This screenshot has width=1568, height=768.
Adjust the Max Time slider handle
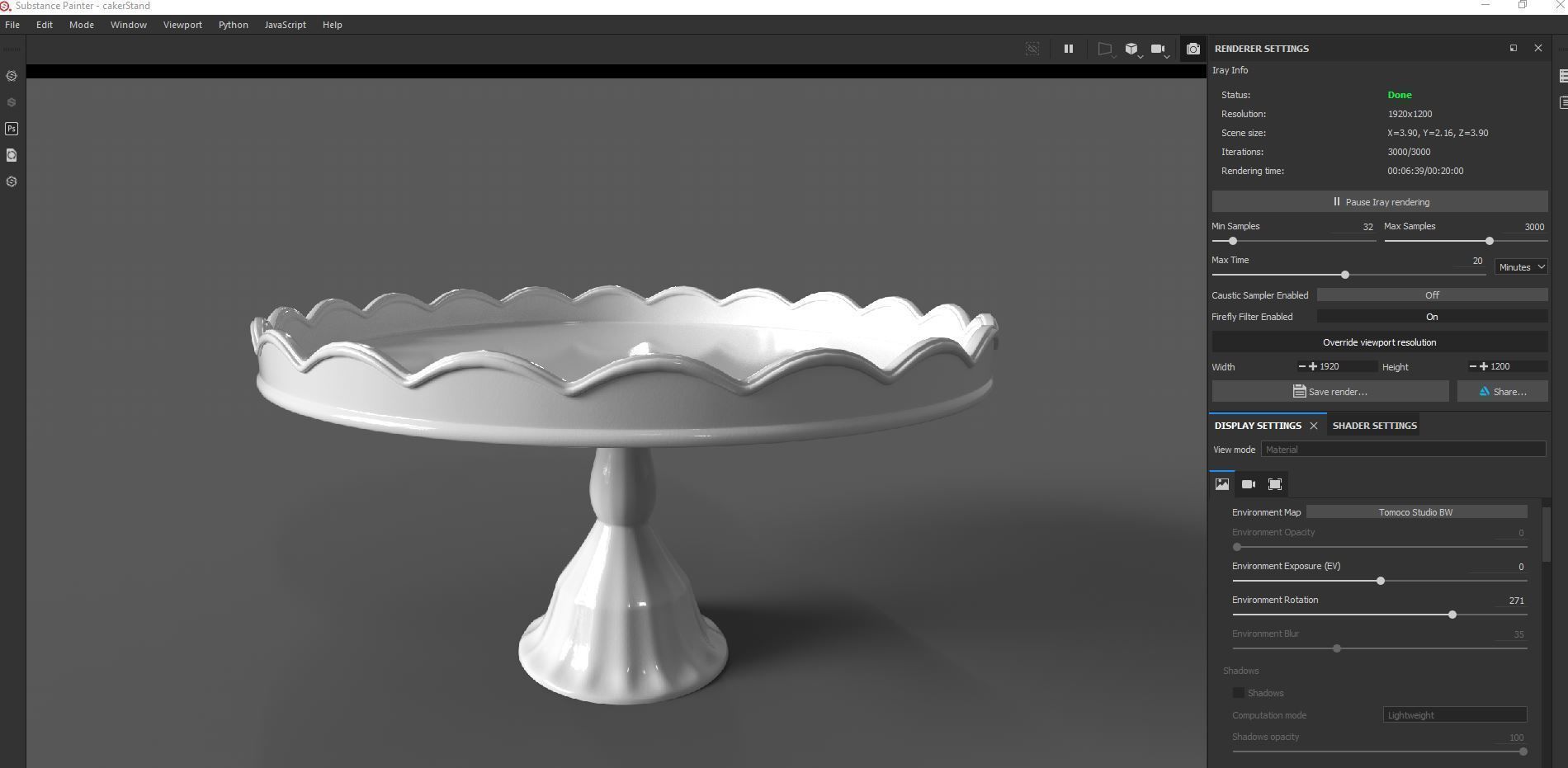(1345, 275)
